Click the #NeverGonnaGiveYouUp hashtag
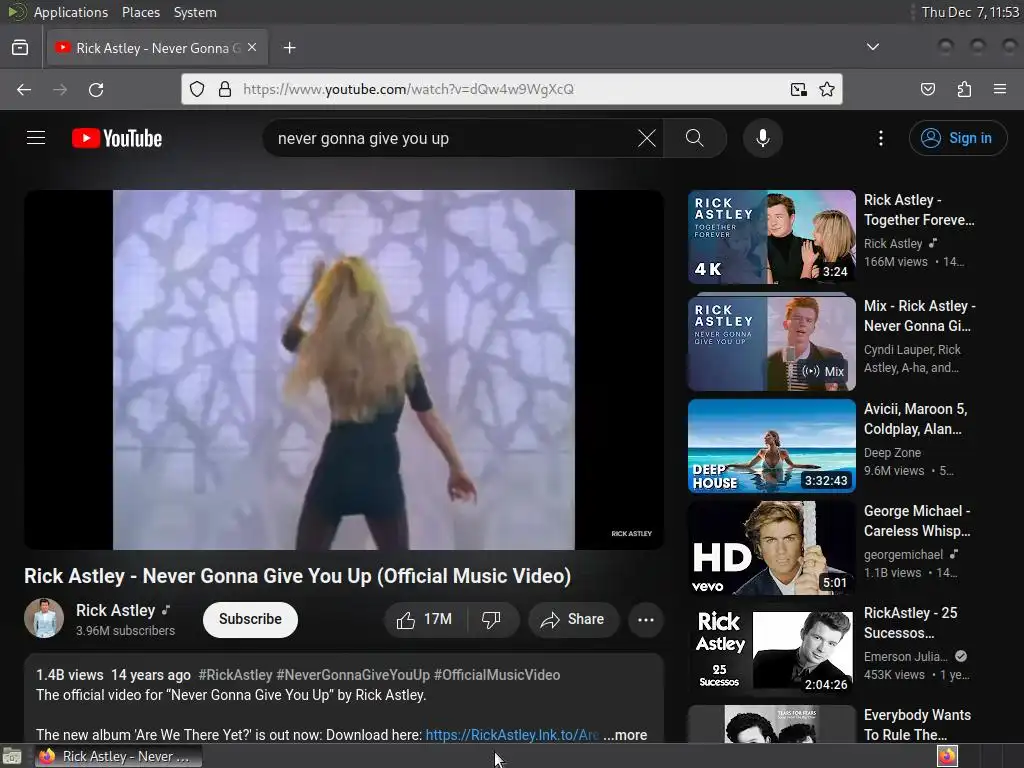The image size is (1024, 768). pos(353,675)
